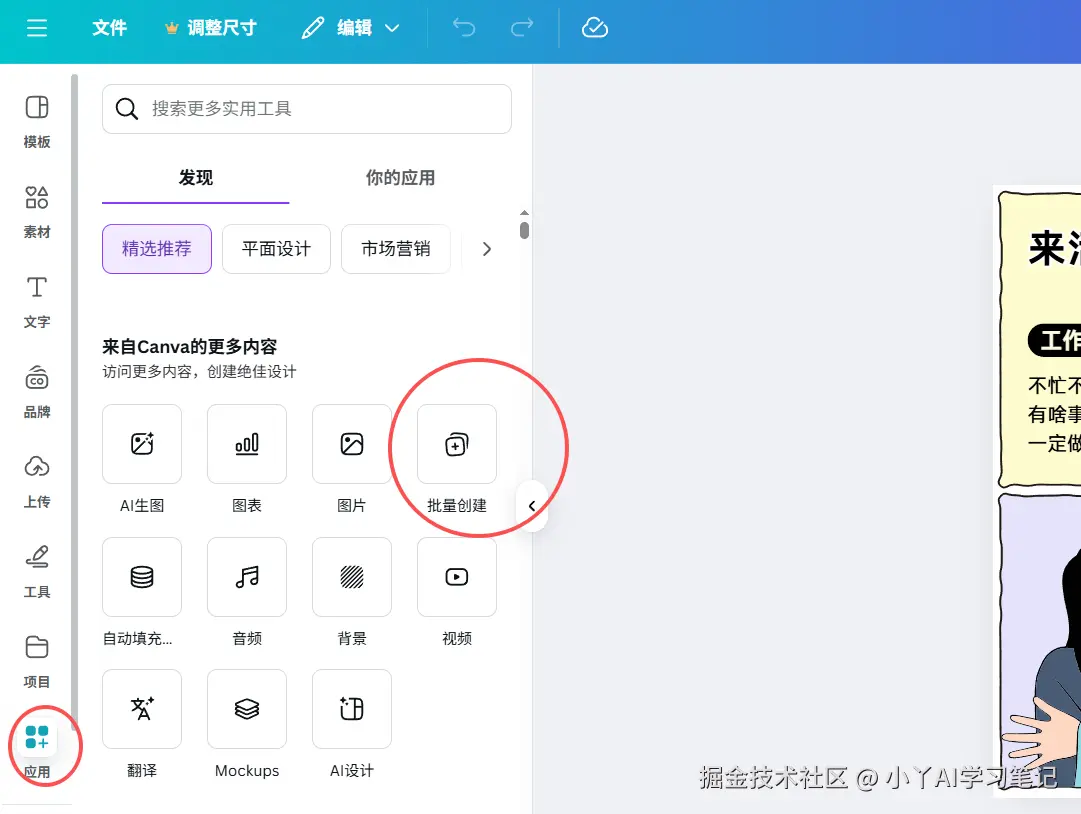This screenshot has height=814, width=1081.
Task: Open the 图表 charts app
Action: tap(246, 444)
